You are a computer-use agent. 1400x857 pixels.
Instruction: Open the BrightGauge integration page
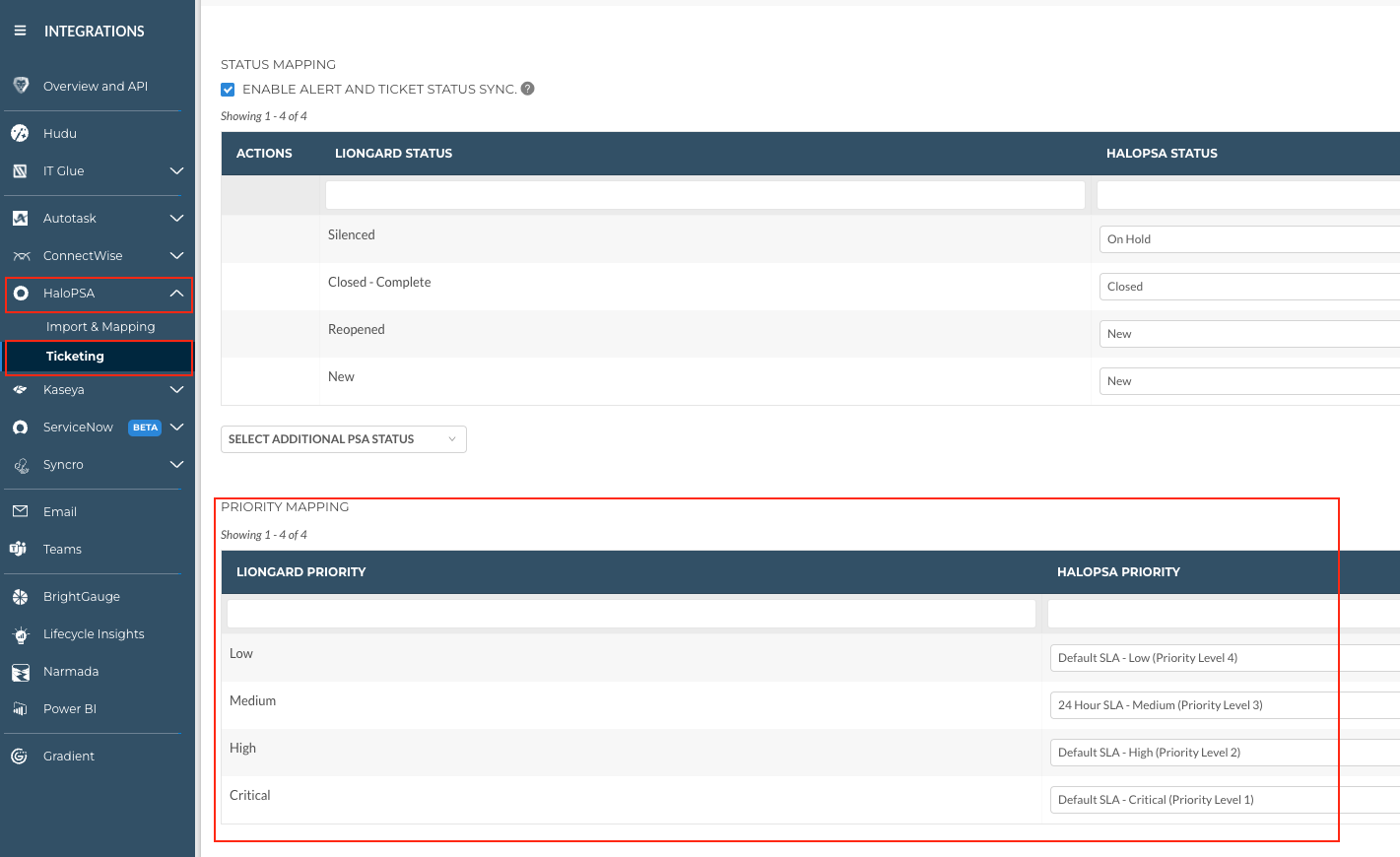pyautogui.click(x=82, y=596)
